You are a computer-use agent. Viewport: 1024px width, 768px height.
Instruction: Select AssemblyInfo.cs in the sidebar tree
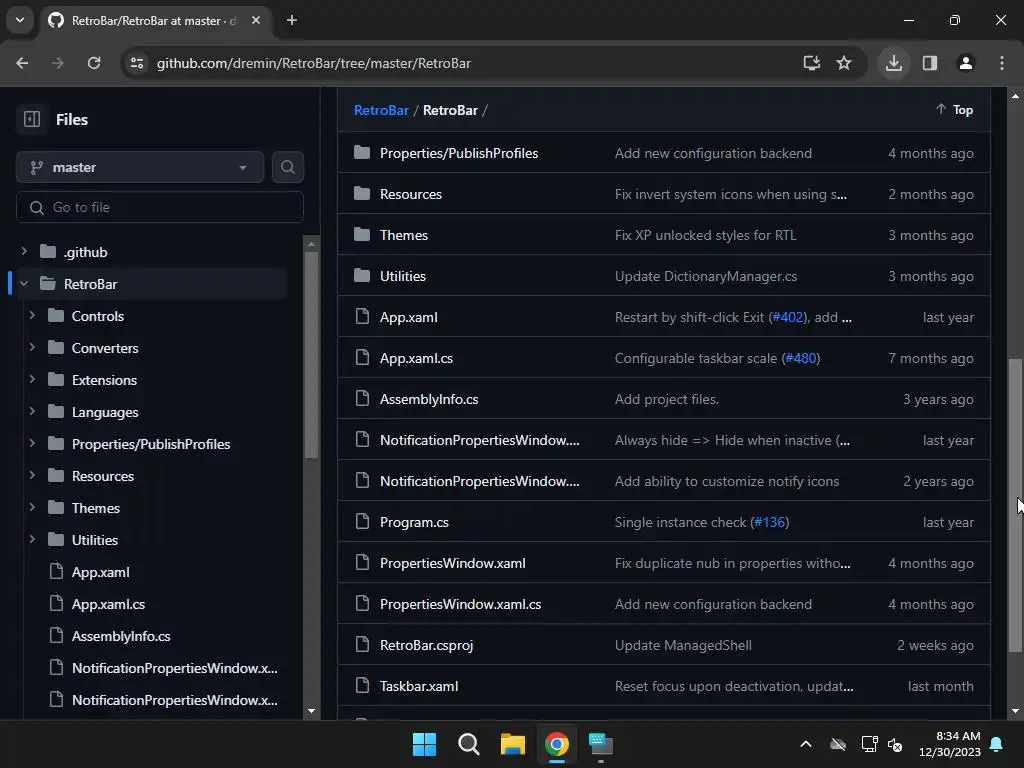[121, 636]
